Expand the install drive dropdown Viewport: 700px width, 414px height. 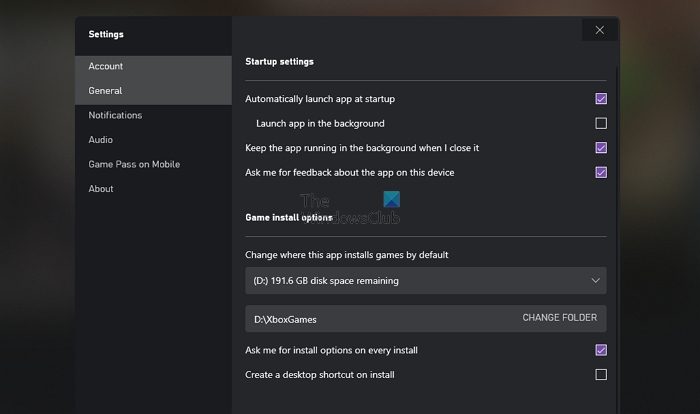425,280
